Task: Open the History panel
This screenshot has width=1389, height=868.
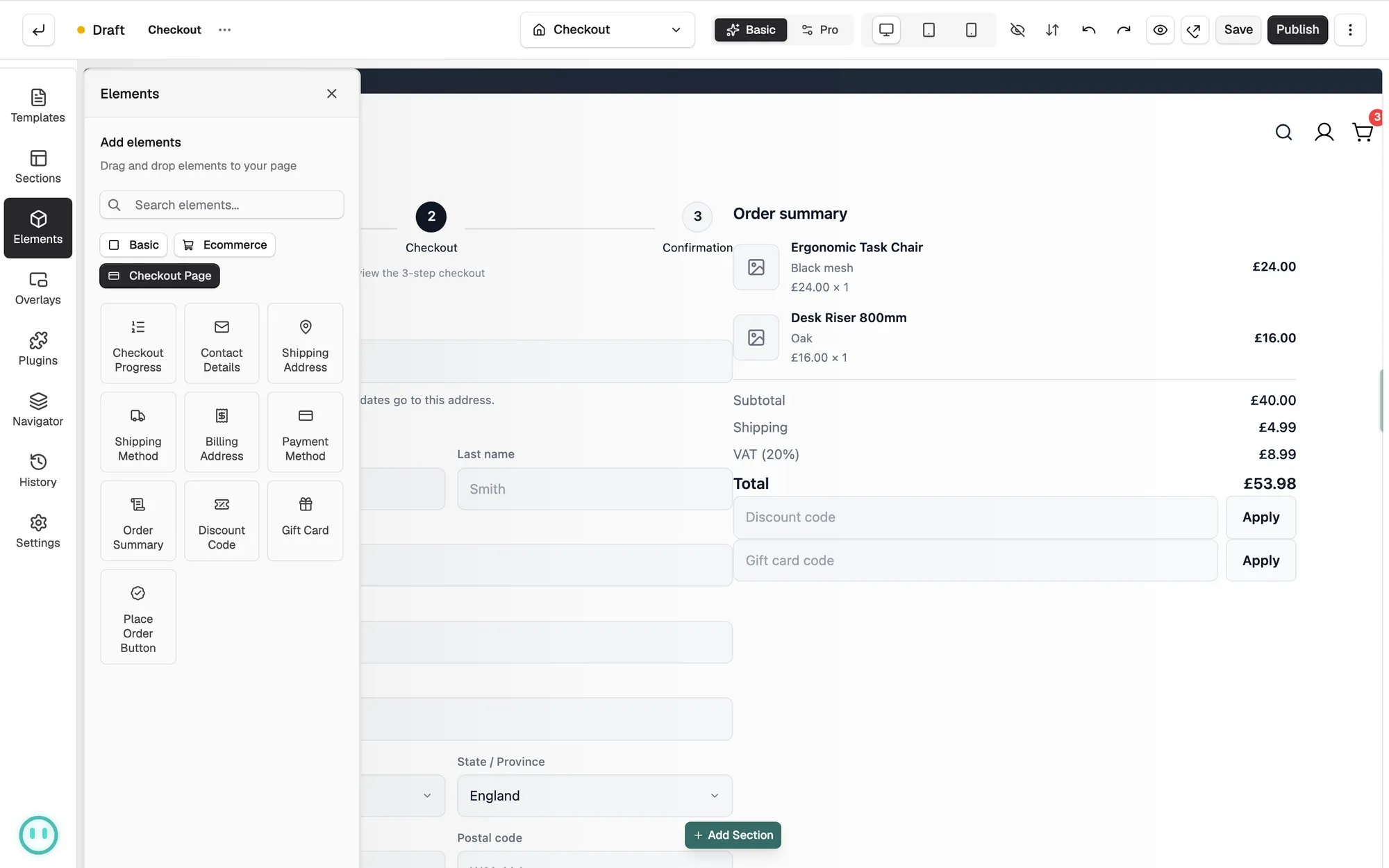Action: pos(38,471)
